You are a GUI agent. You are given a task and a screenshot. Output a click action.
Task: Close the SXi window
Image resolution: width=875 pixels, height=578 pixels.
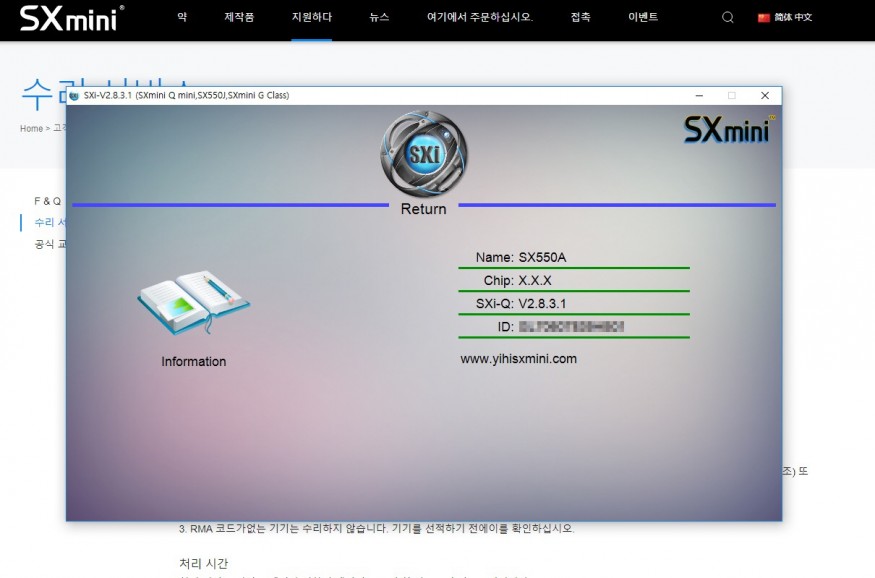click(x=765, y=95)
